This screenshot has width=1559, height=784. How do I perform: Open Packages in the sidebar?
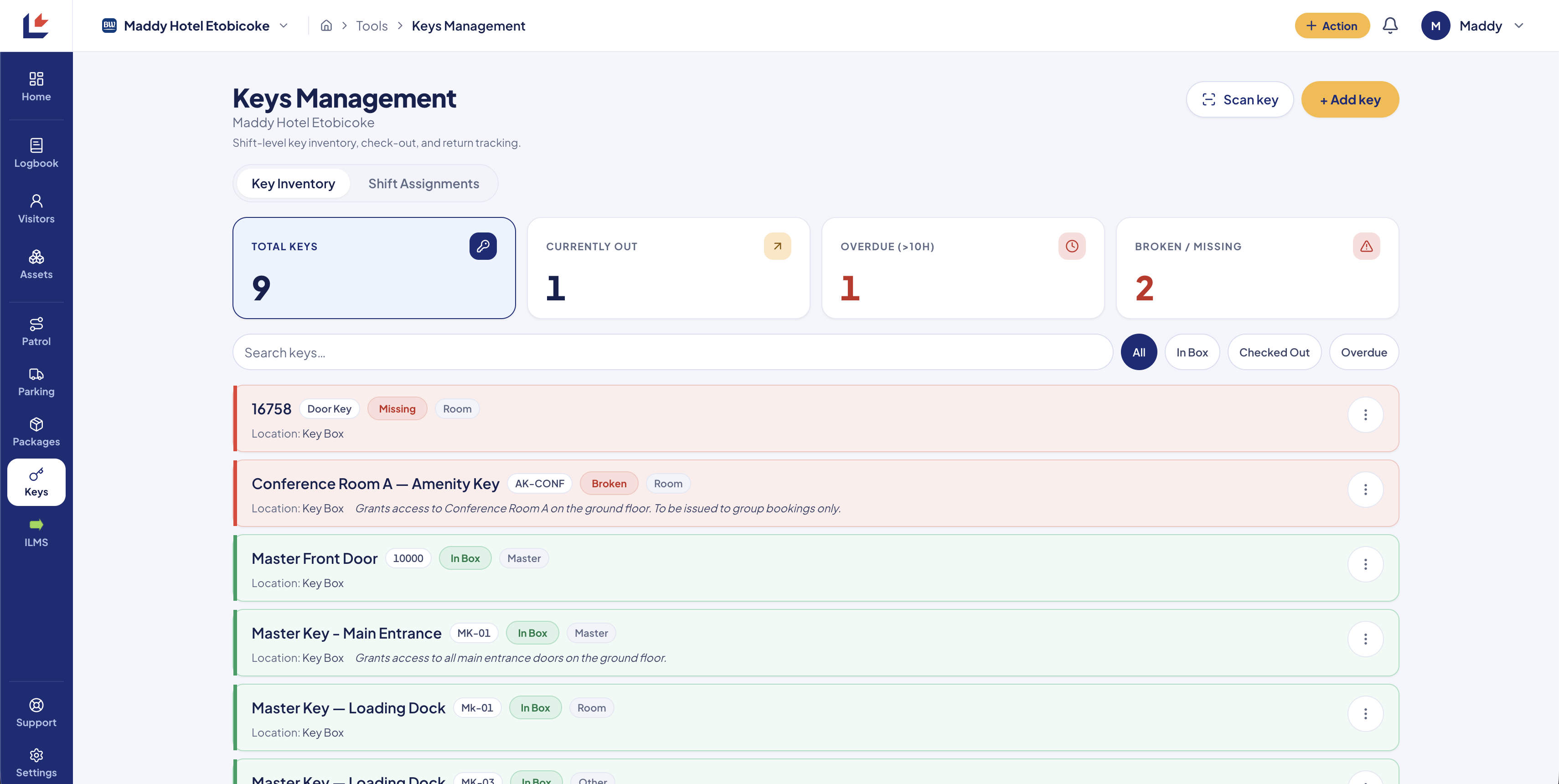click(x=36, y=432)
